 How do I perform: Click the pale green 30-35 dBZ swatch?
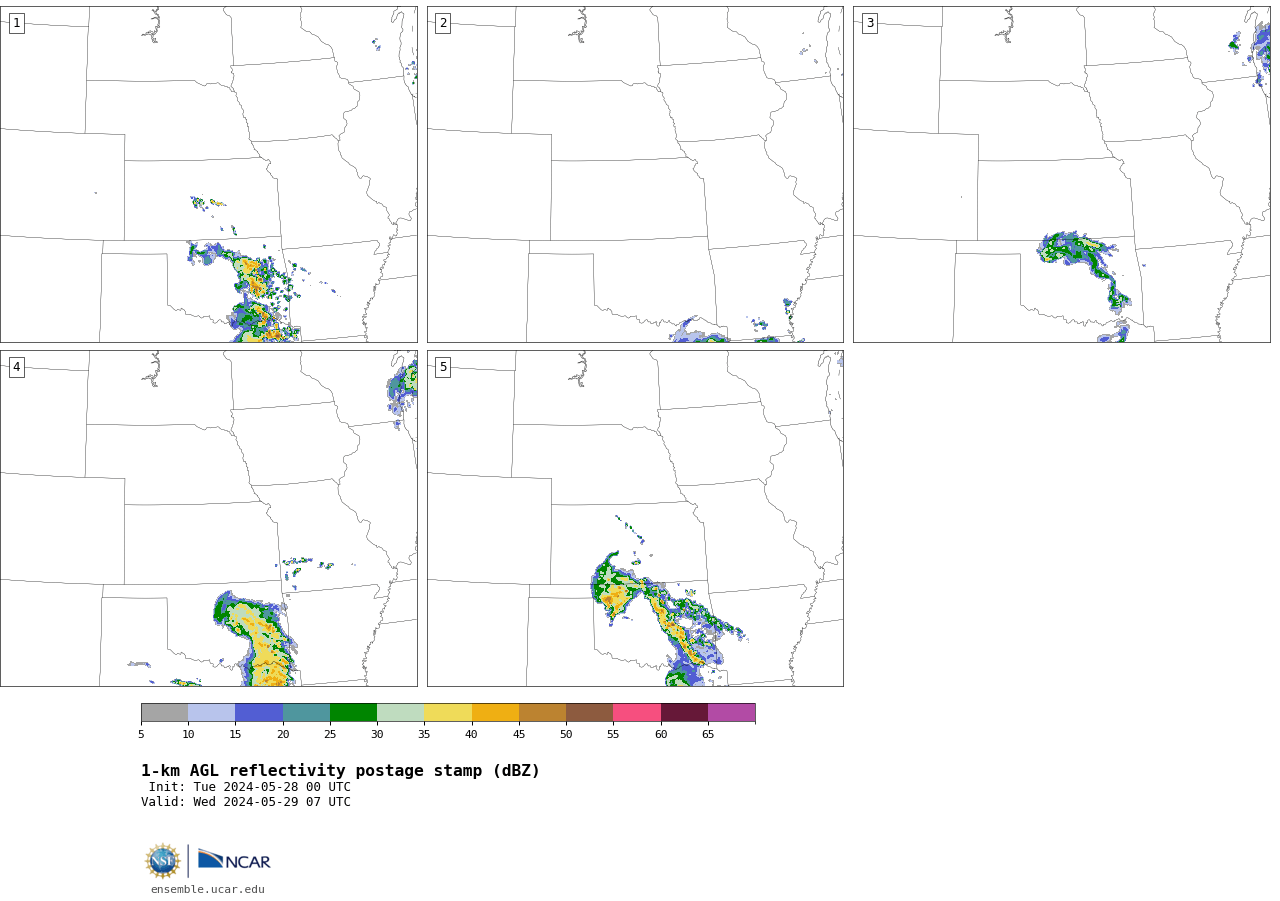(401, 713)
